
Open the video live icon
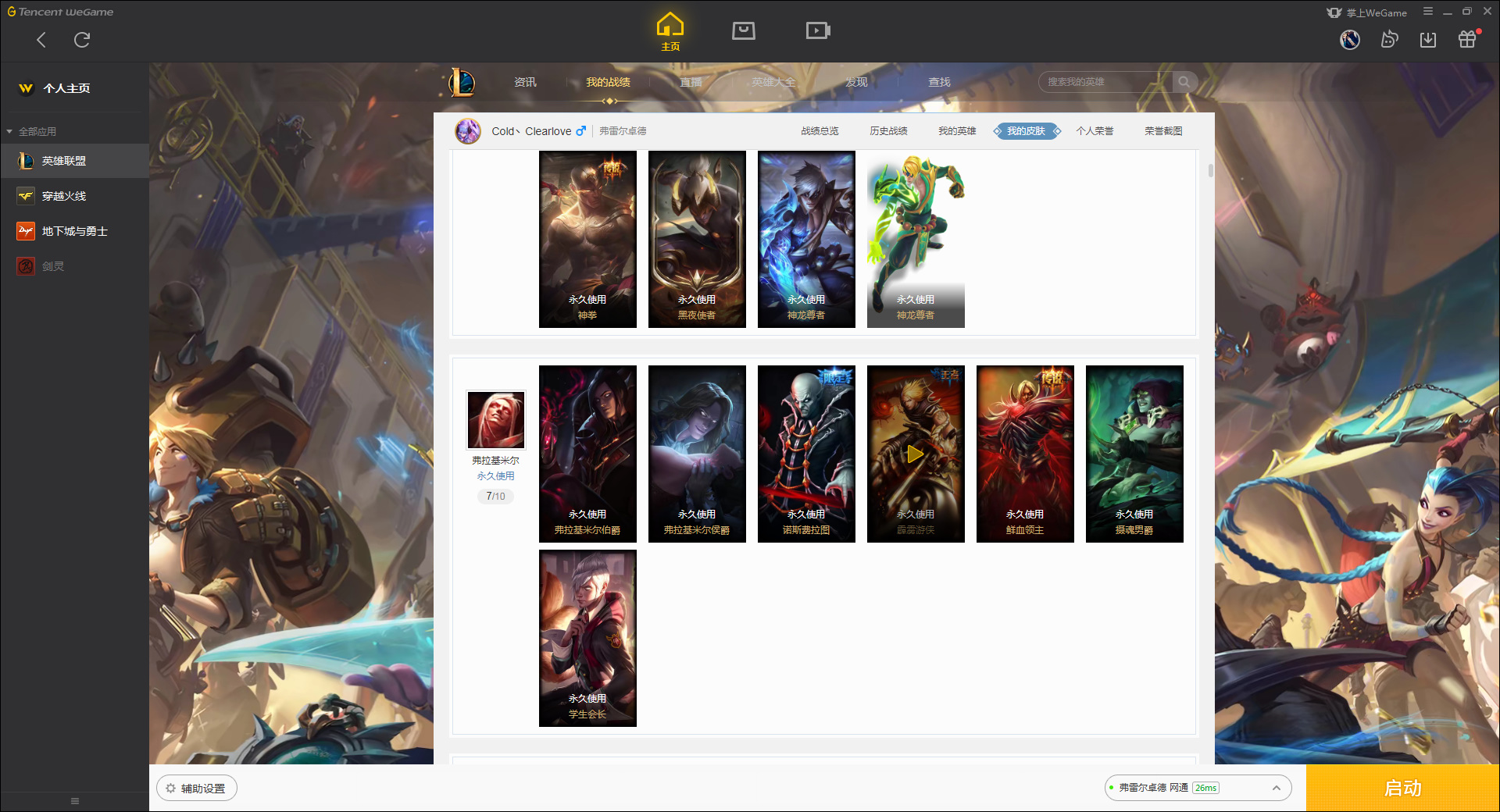coord(818,30)
